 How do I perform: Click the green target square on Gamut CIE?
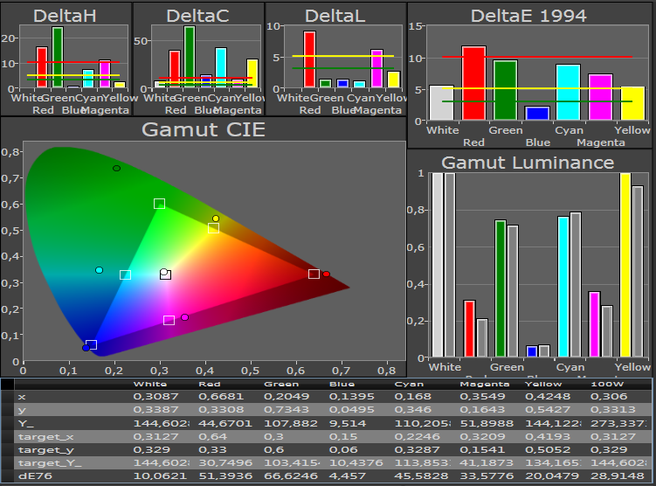pyautogui.click(x=159, y=204)
